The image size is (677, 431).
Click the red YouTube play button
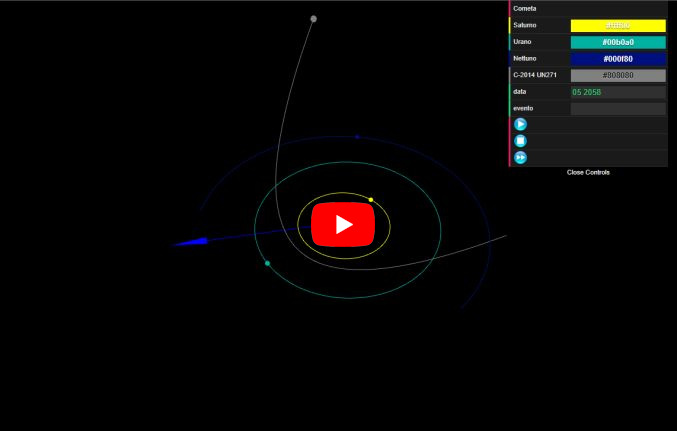click(x=343, y=225)
